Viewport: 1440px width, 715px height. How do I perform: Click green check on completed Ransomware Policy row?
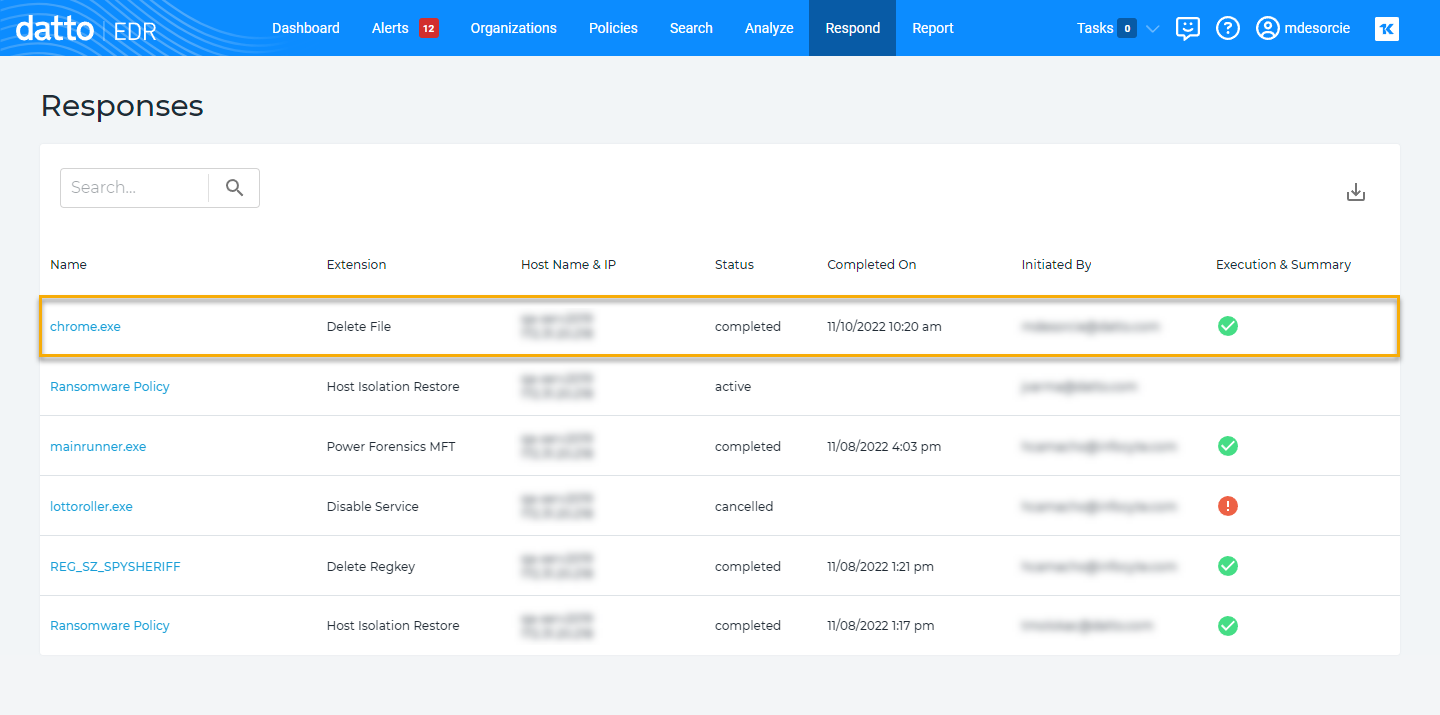[1228, 626]
